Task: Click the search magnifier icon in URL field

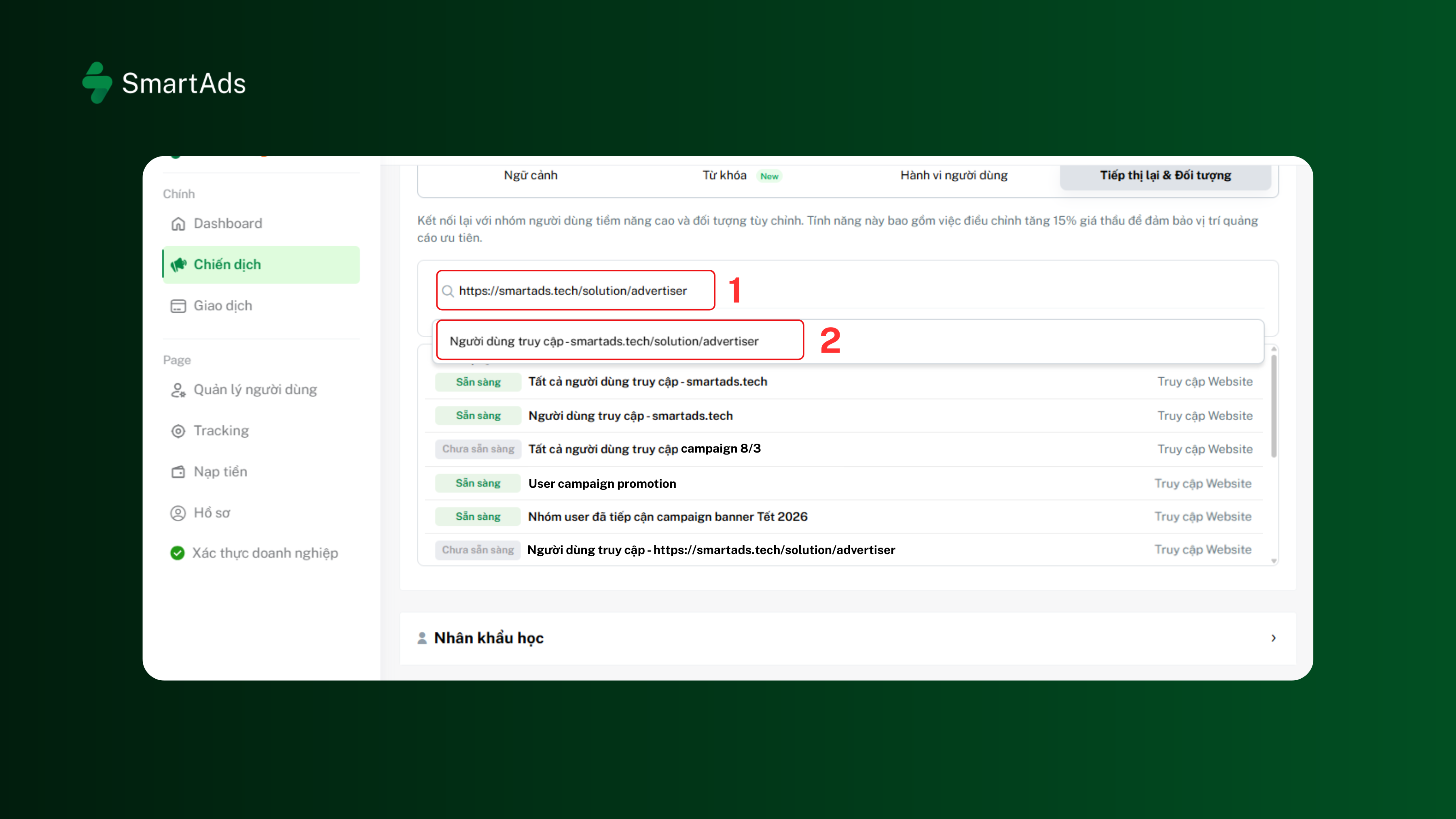Action: tap(448, 291)
